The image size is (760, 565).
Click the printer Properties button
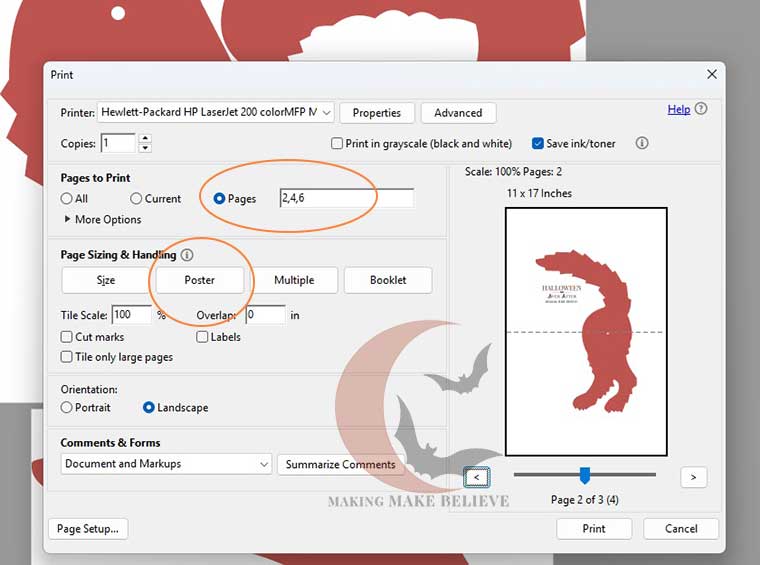377,113
